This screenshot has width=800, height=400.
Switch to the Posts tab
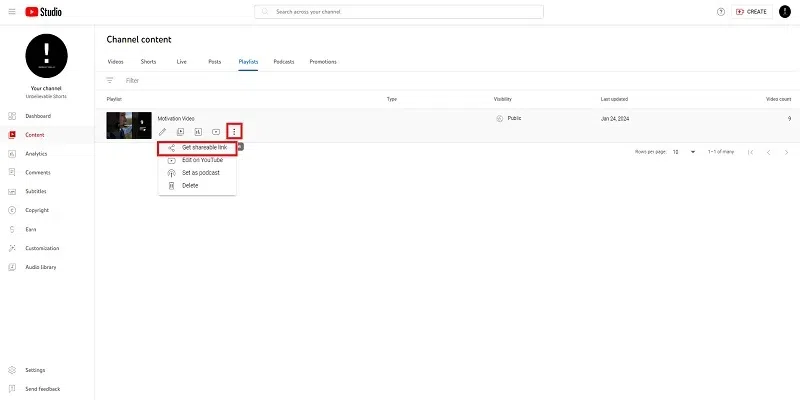[x=215, y=62]
